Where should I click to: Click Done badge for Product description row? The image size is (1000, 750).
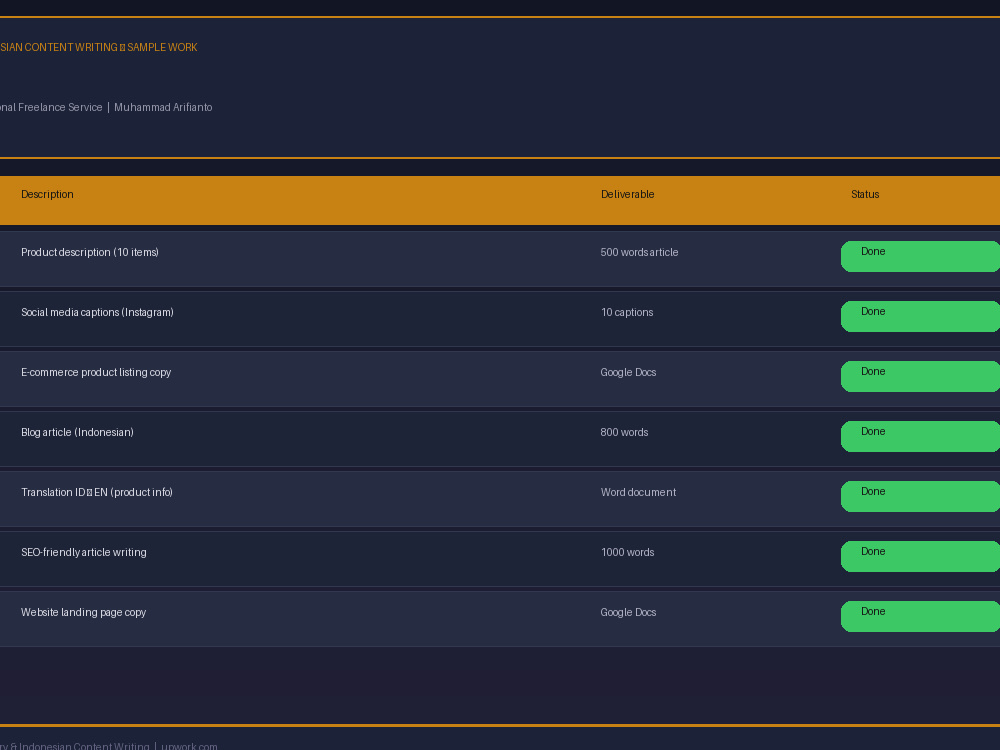tap(920, 256)
